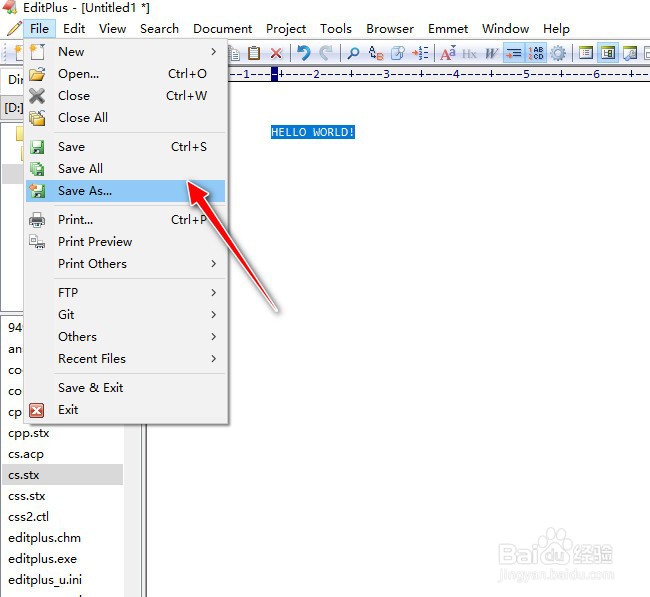The height and width of the screenshot is (597, 650).
Task: Click the red Exit icon
Action: [36, 410]
